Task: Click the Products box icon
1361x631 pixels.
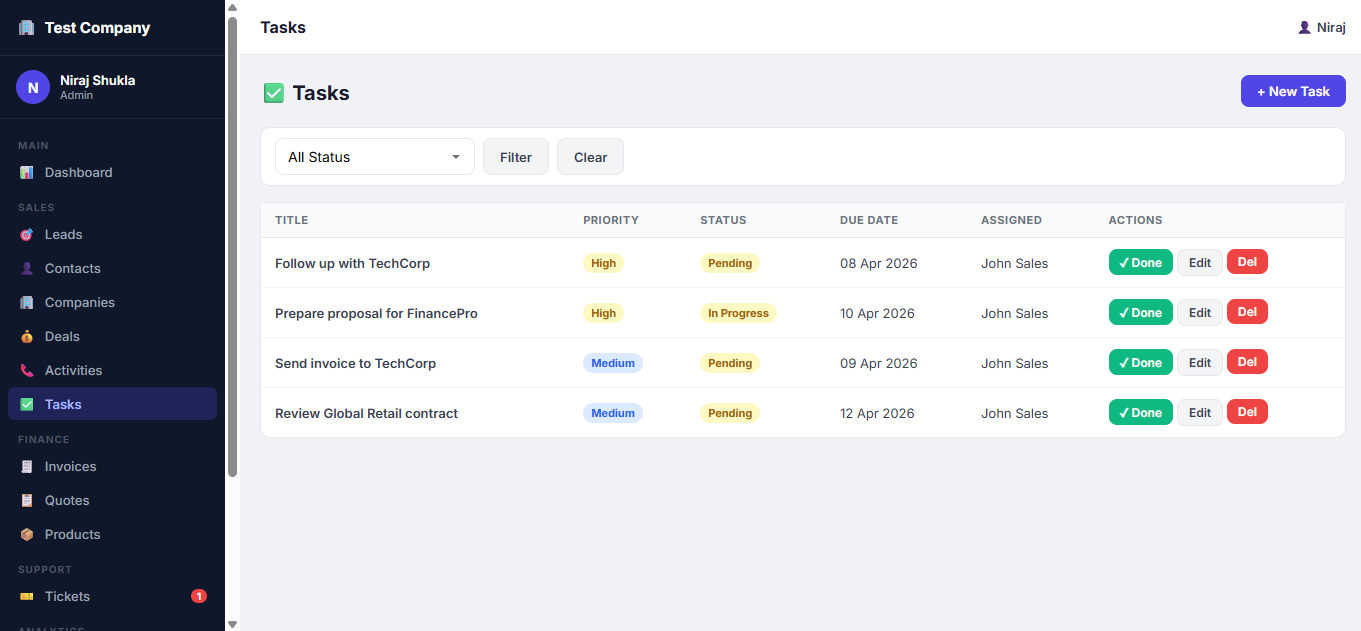Action: (27, 535)
